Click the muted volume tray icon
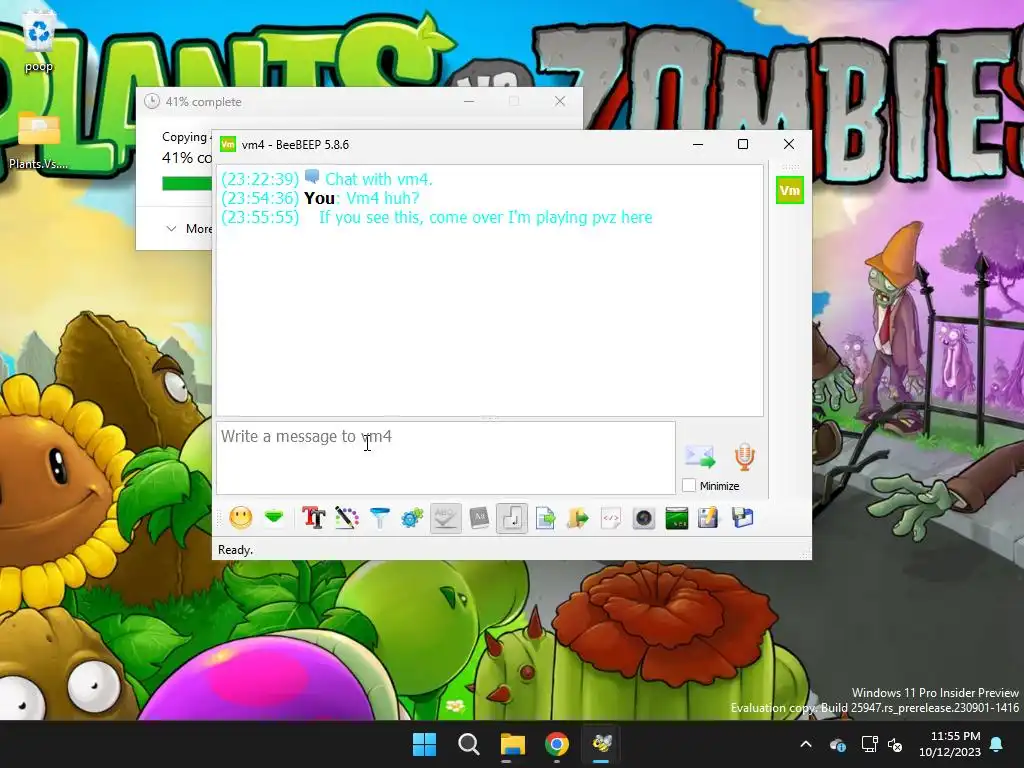 click(895, 744)
